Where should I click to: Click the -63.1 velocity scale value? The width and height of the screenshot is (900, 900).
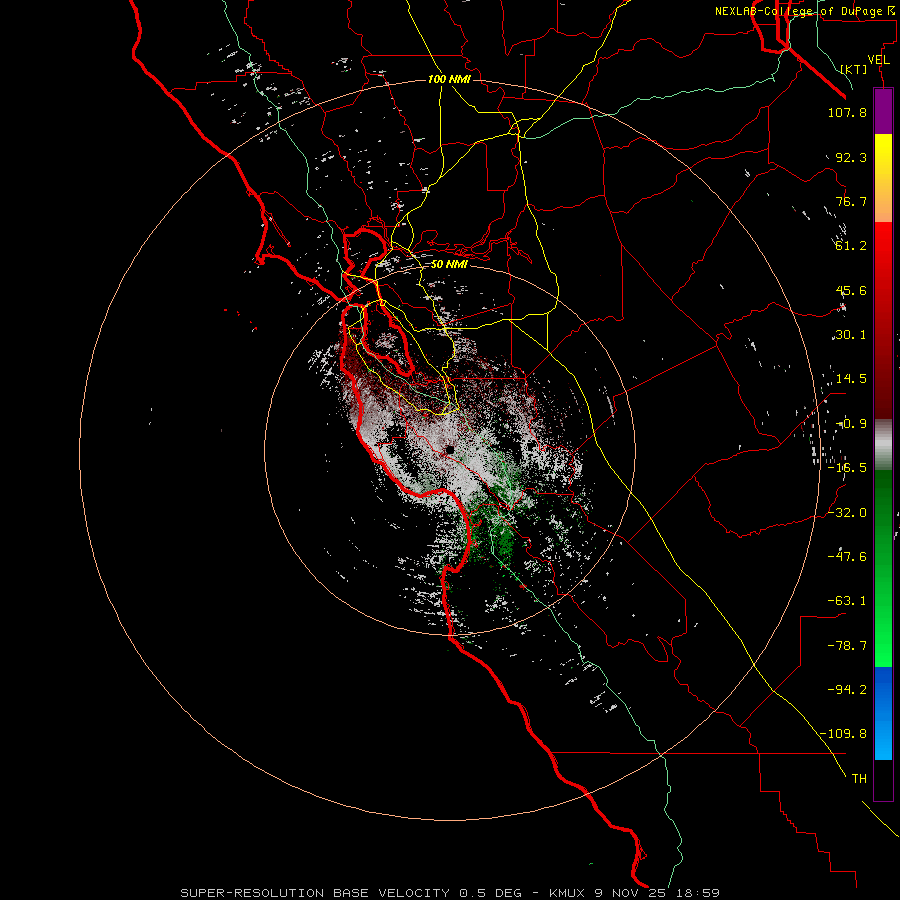point(847,601)
